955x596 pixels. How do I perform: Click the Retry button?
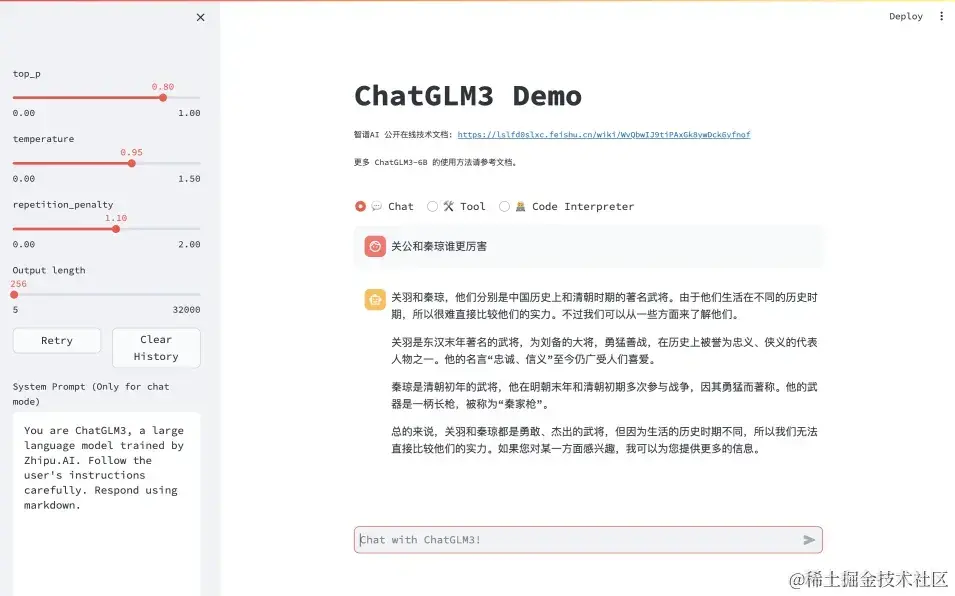tap(57, 340)
